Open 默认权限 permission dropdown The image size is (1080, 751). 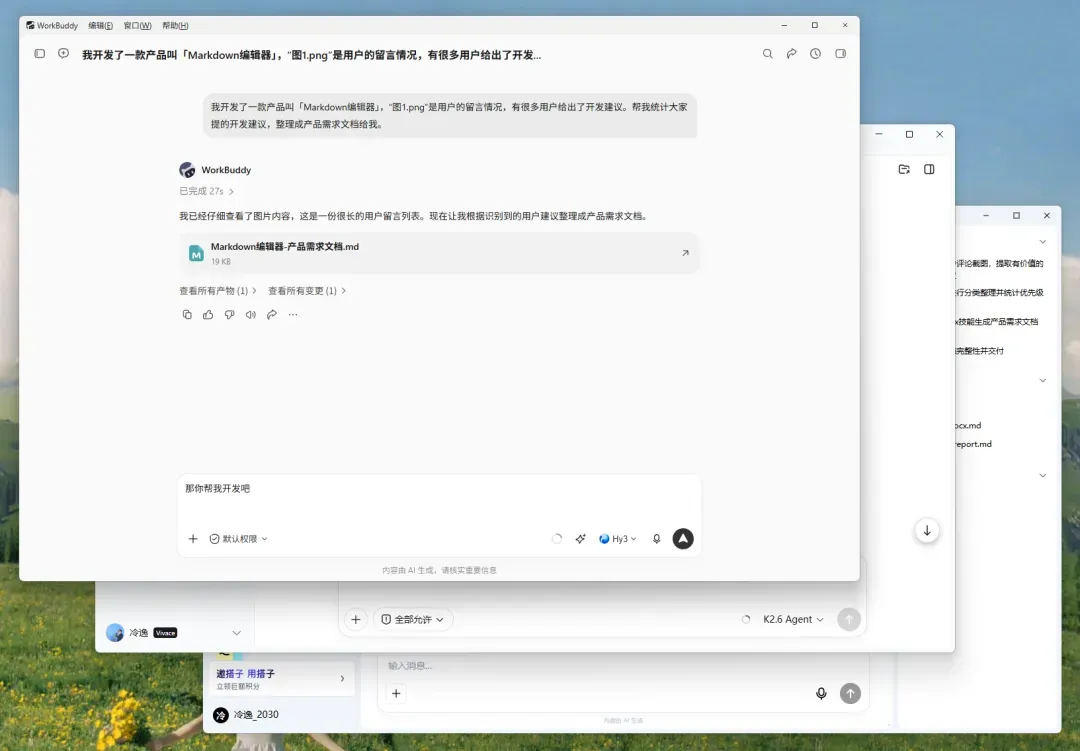(238, 539)
